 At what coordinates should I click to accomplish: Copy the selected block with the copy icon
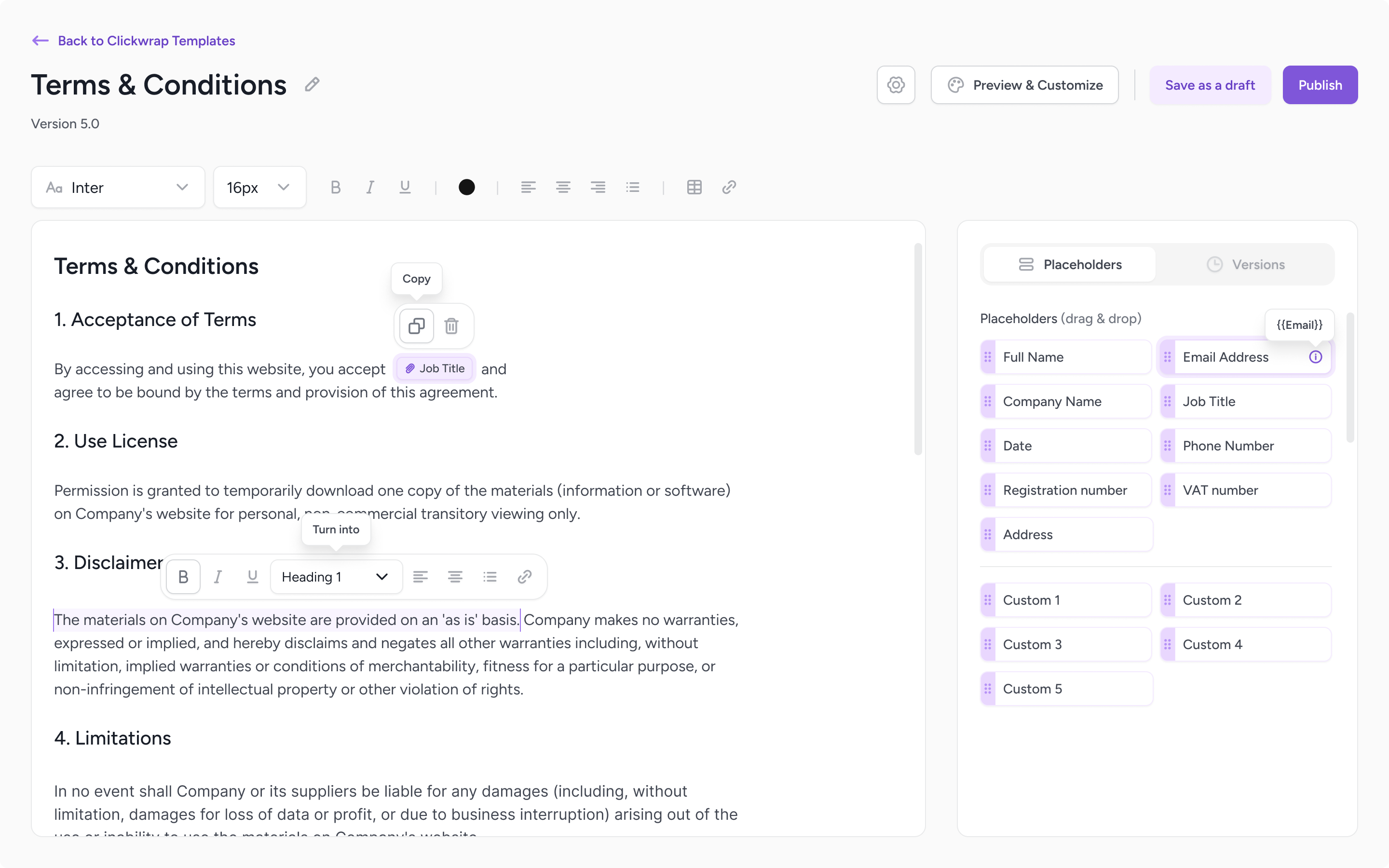(x=416, y=325)
